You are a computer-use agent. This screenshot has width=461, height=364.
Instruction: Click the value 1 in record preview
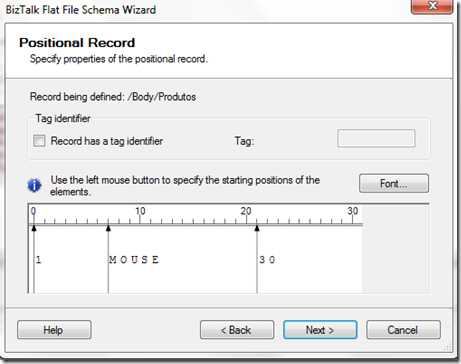point(38,260)
